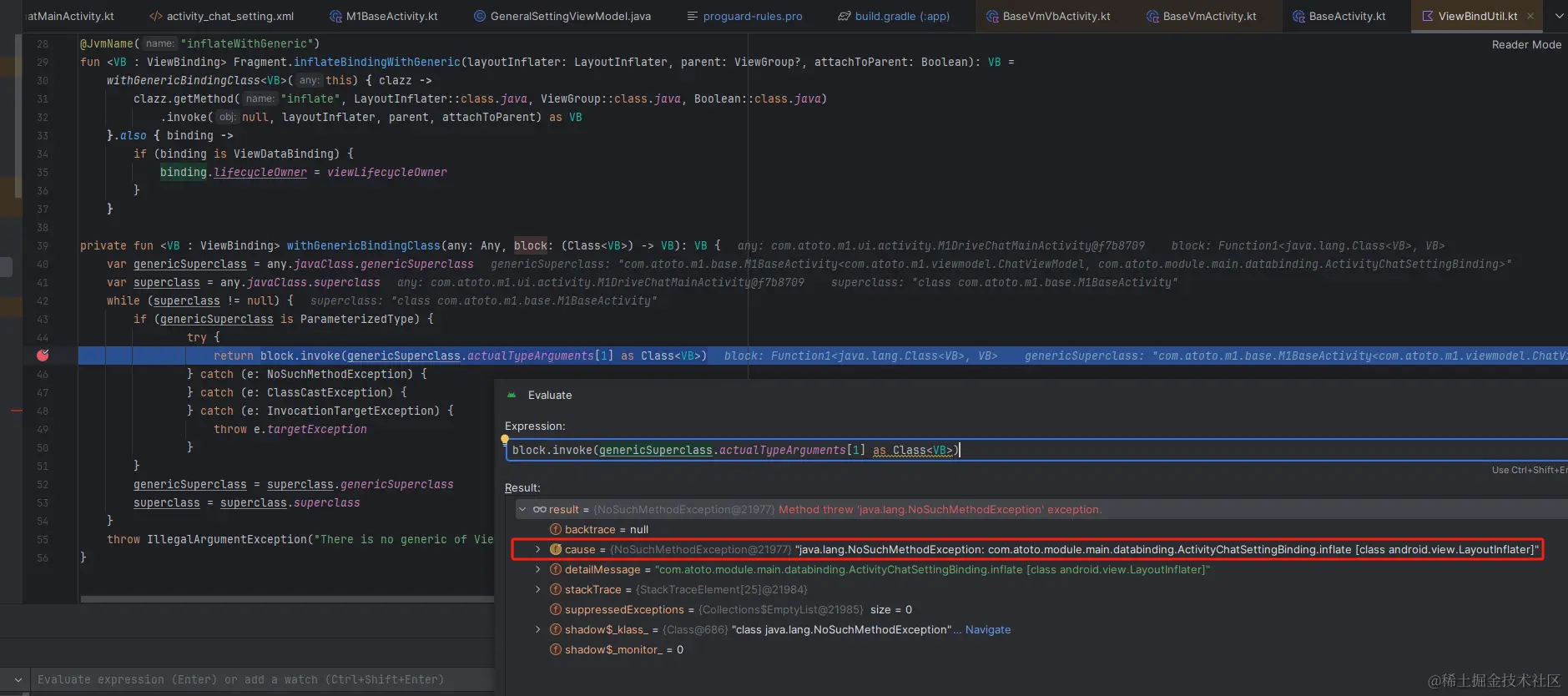Click the field icon beside shadow$_monitor_
Screen dimensions: 1568x696
click(556, 649)
